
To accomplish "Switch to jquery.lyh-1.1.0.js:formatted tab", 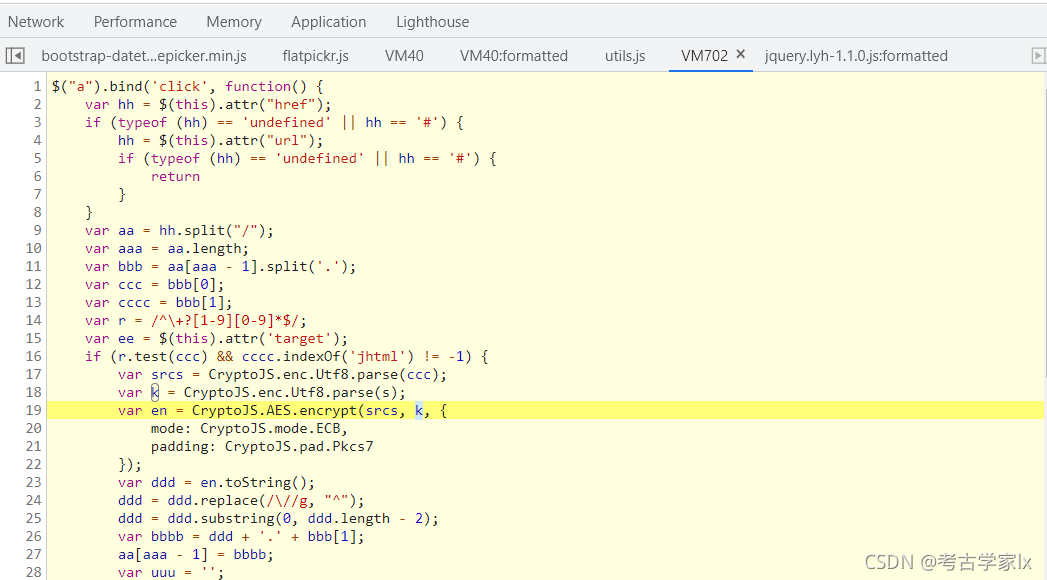I will (855, 56).
